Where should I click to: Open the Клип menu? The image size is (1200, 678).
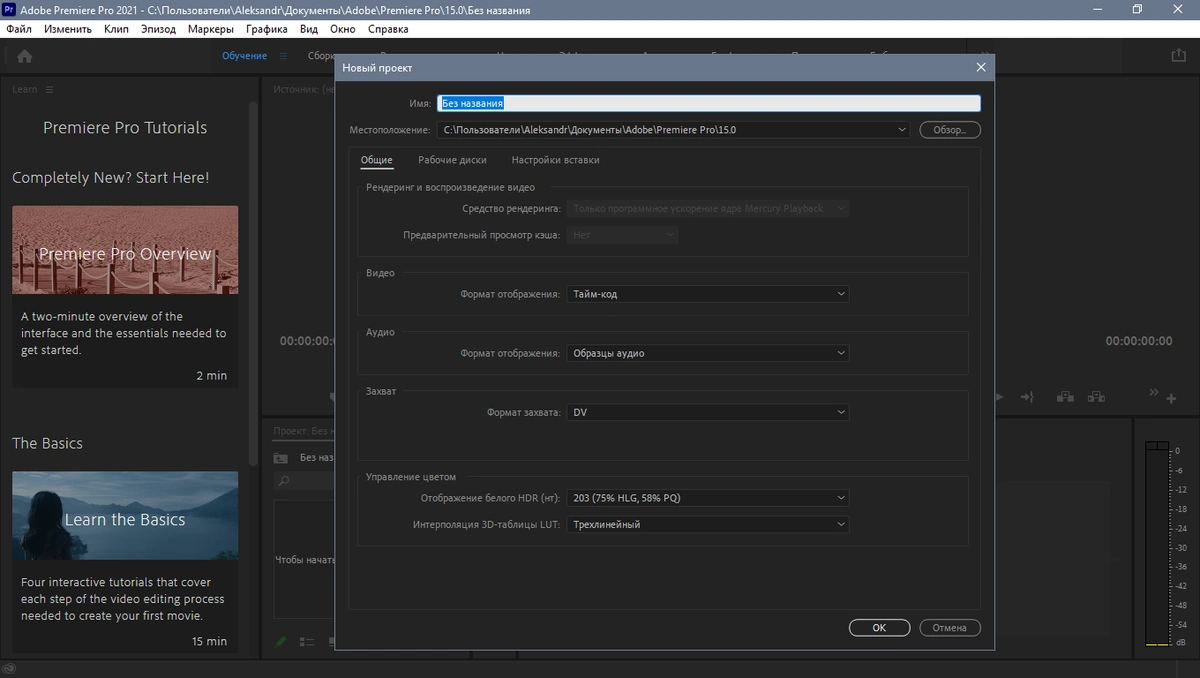pos(116,29)
